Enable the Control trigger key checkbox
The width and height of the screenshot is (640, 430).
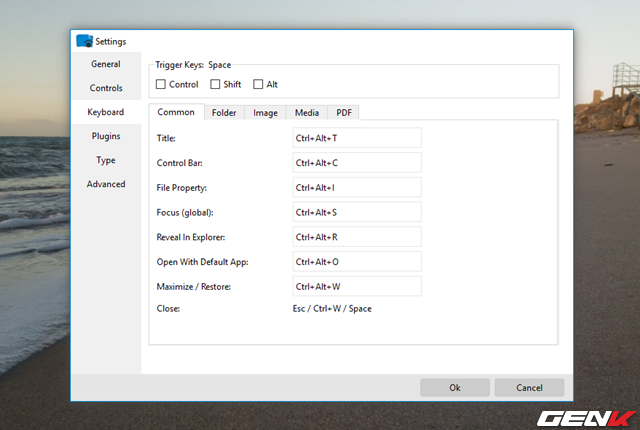tap(162, 84)
